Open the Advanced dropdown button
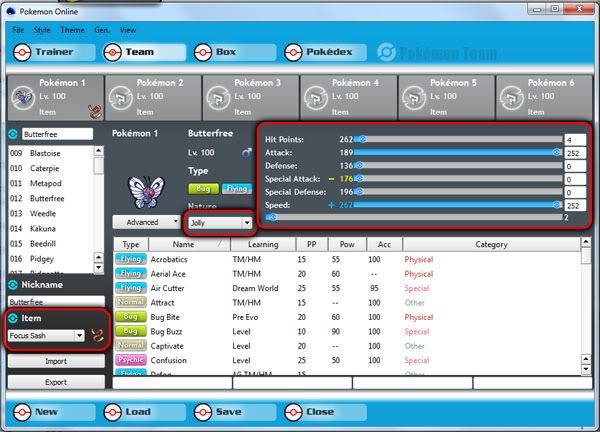The height and width of the screenshot is (432, 600). coord(146,222)
